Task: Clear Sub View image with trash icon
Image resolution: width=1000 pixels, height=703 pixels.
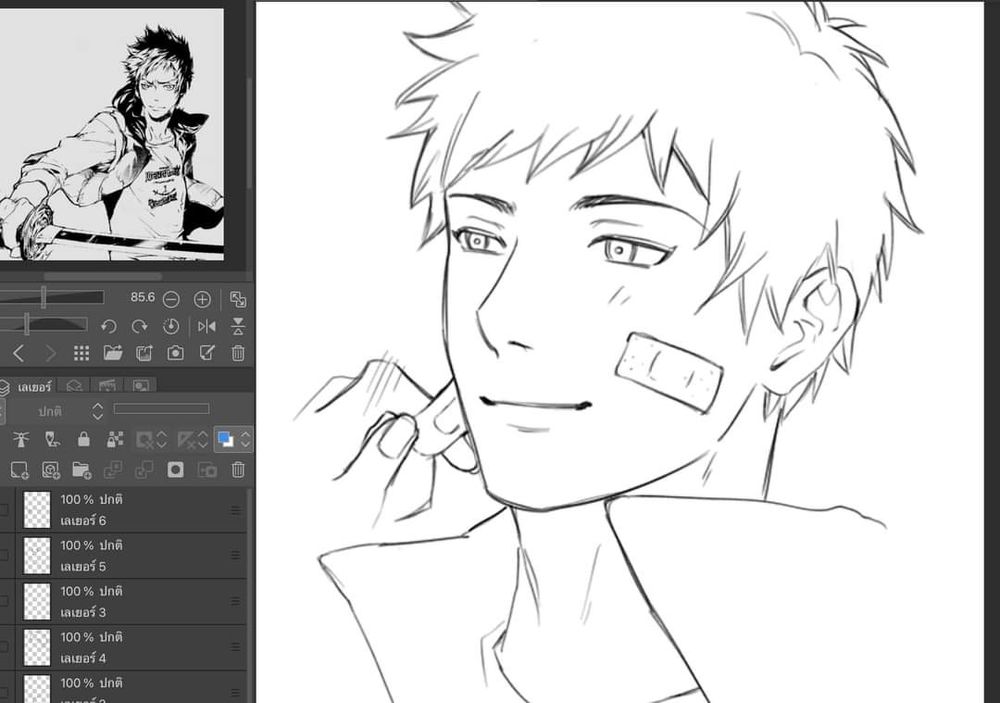Action: coord(238,353)
